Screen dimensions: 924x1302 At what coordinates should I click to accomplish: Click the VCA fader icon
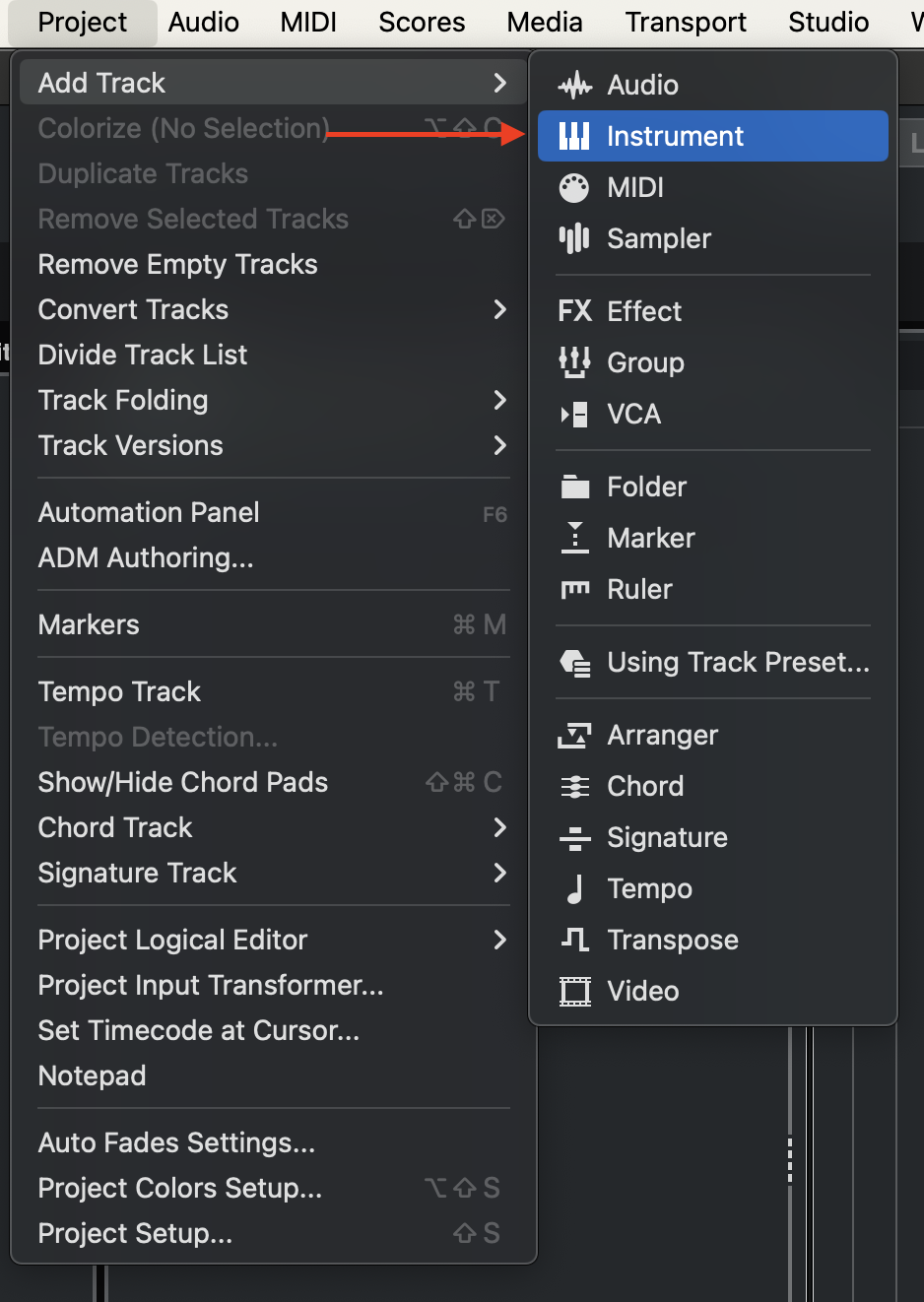pos(574,414)
